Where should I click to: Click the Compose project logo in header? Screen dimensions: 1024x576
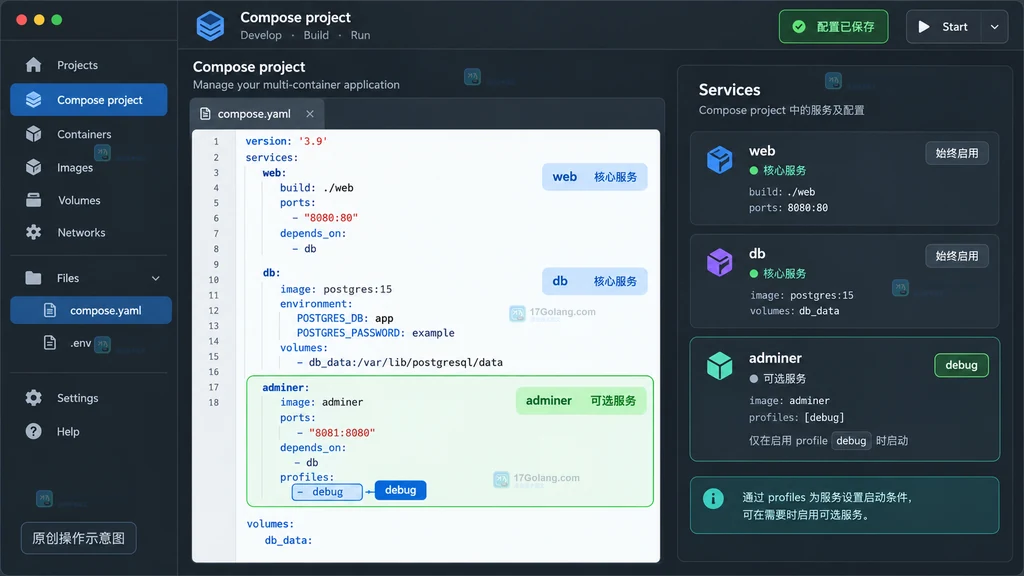coord(210,26)
